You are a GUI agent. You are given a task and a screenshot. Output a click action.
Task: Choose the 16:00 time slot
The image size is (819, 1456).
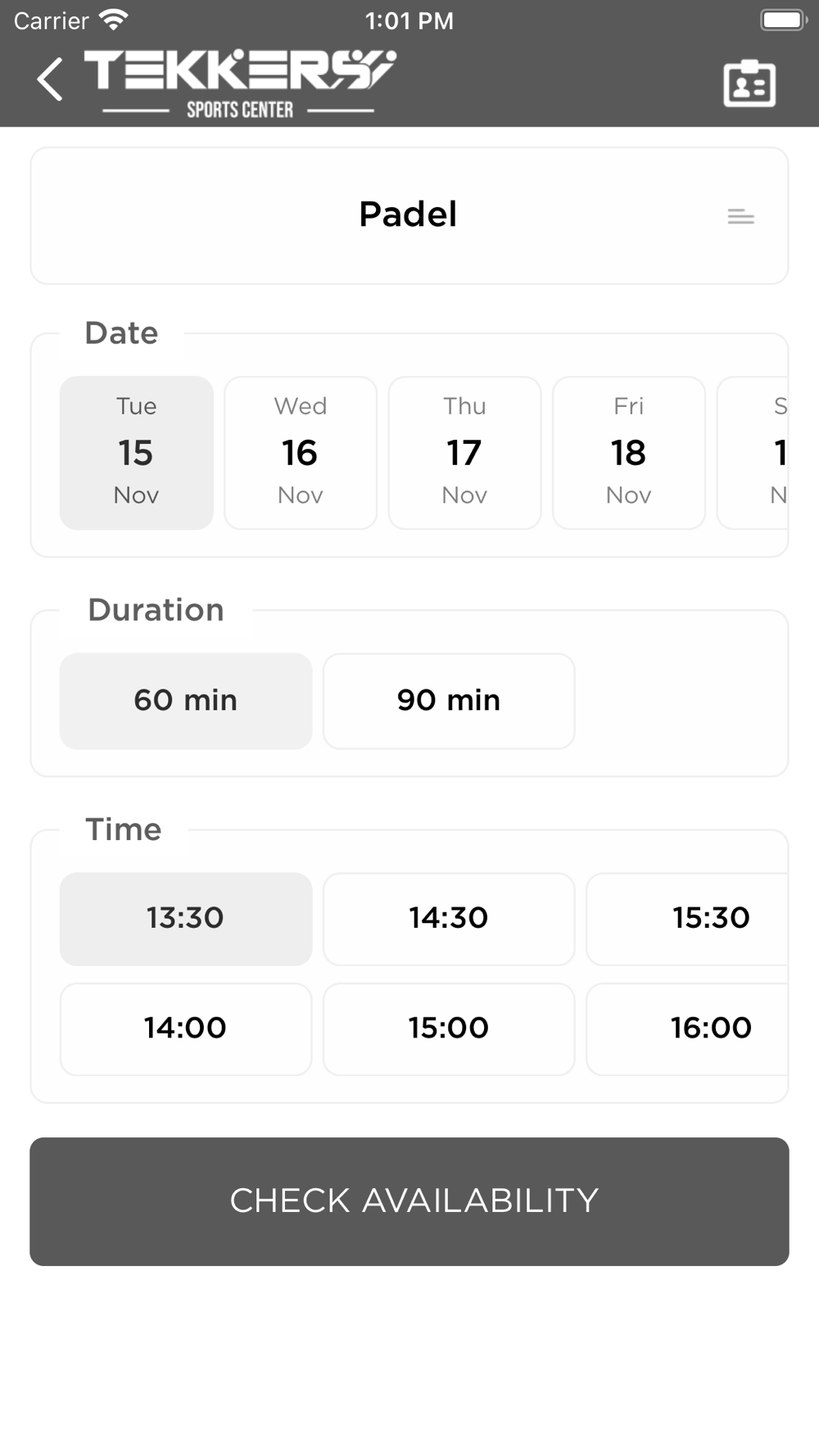click(688, 1029)
